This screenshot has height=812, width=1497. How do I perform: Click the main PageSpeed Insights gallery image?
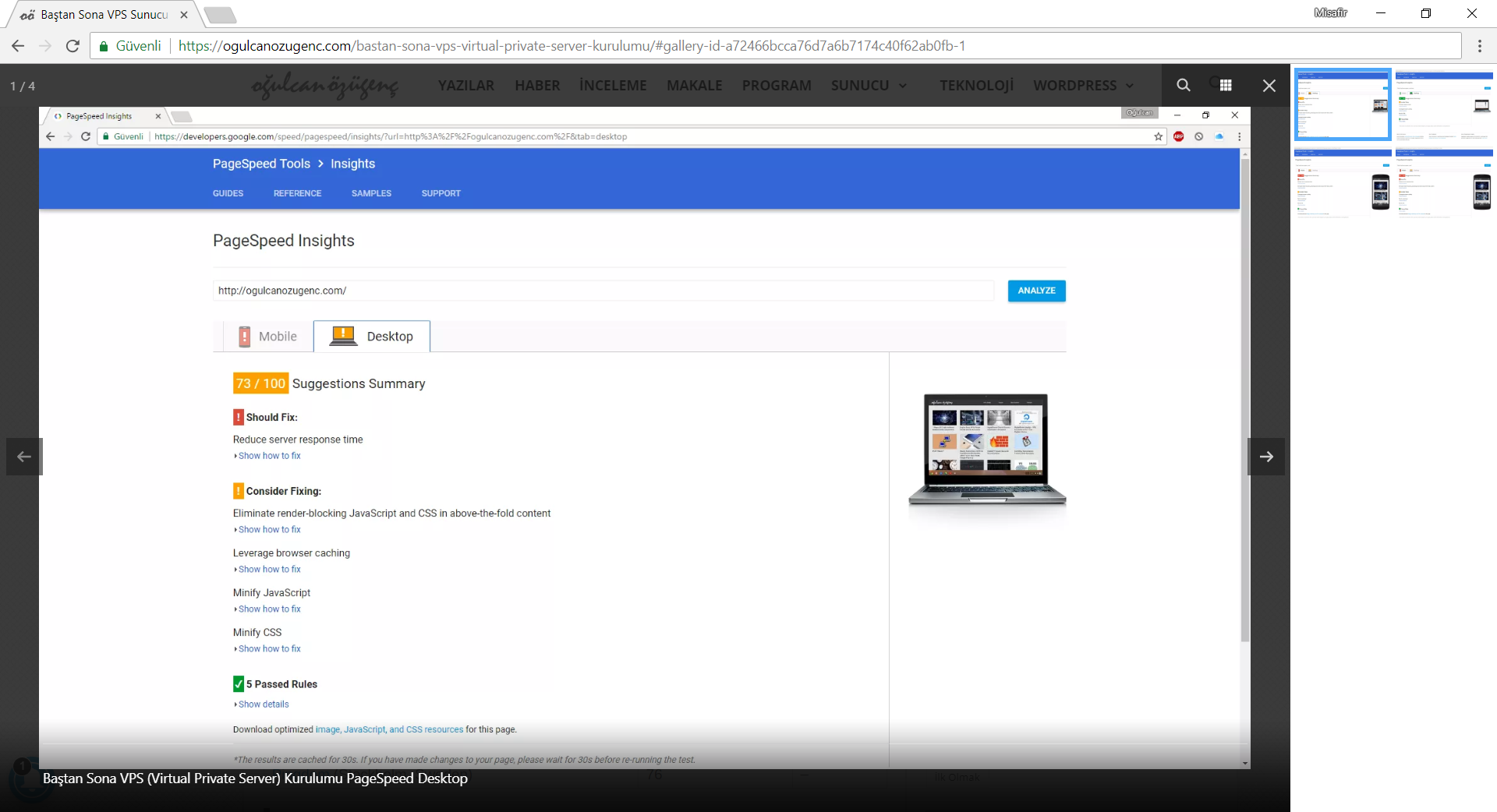point(645,438)
